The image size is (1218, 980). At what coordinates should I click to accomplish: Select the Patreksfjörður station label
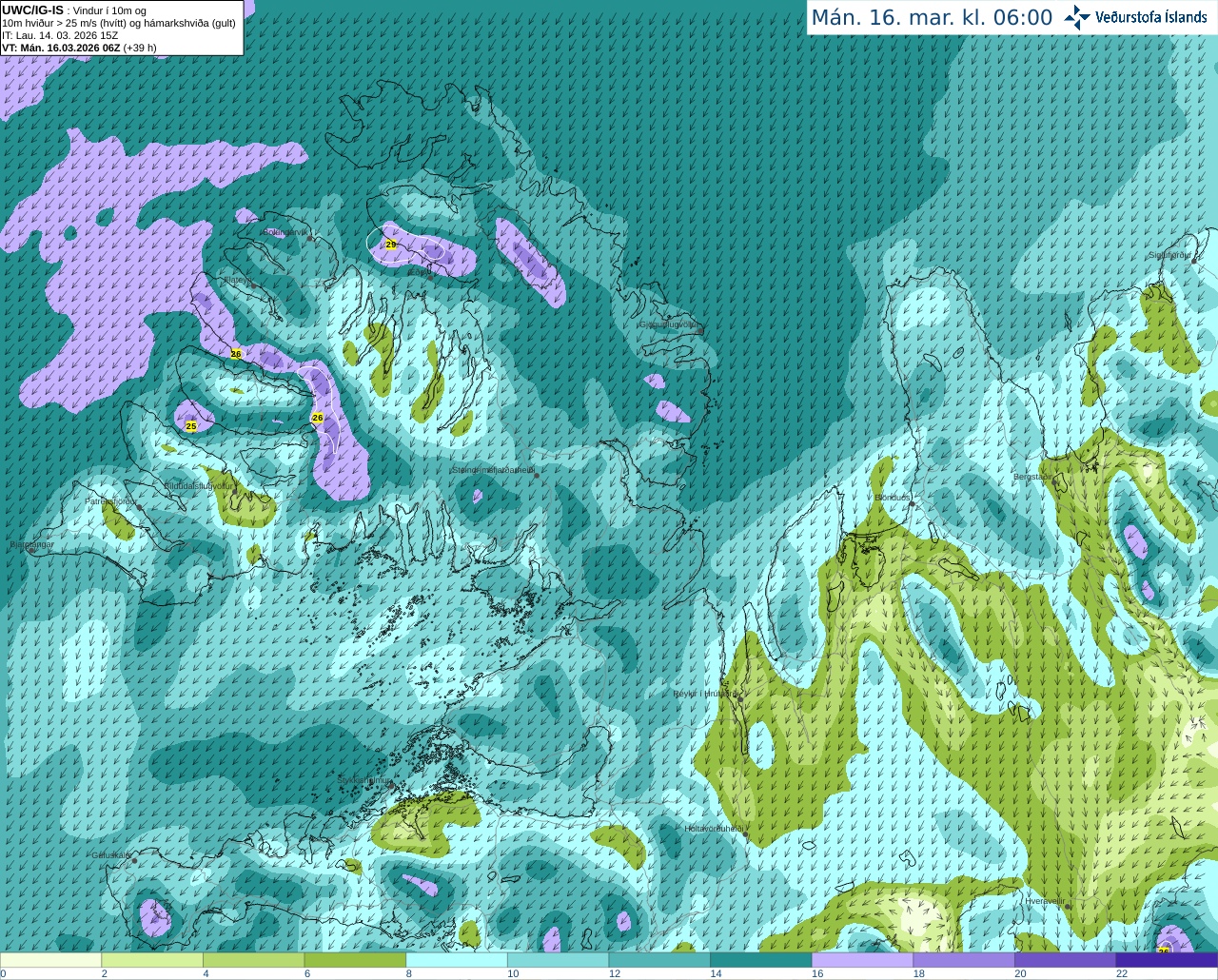[110, 501]
